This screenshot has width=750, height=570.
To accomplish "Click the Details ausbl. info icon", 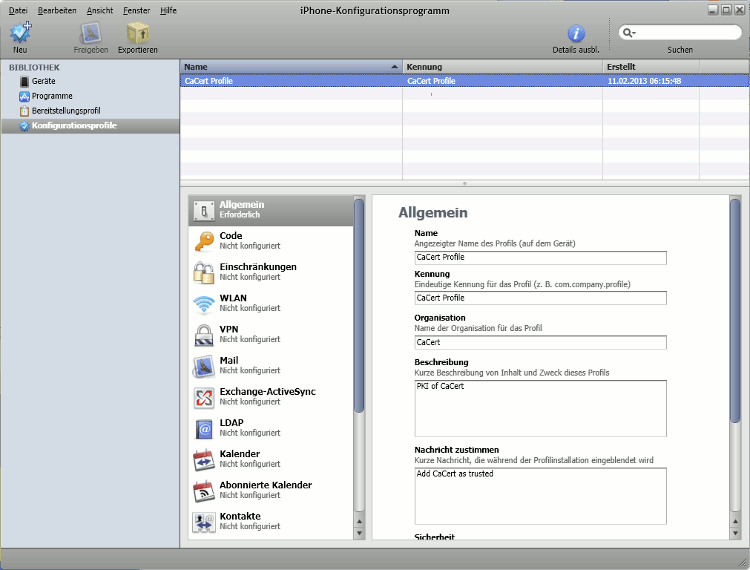I will (576, 35).
